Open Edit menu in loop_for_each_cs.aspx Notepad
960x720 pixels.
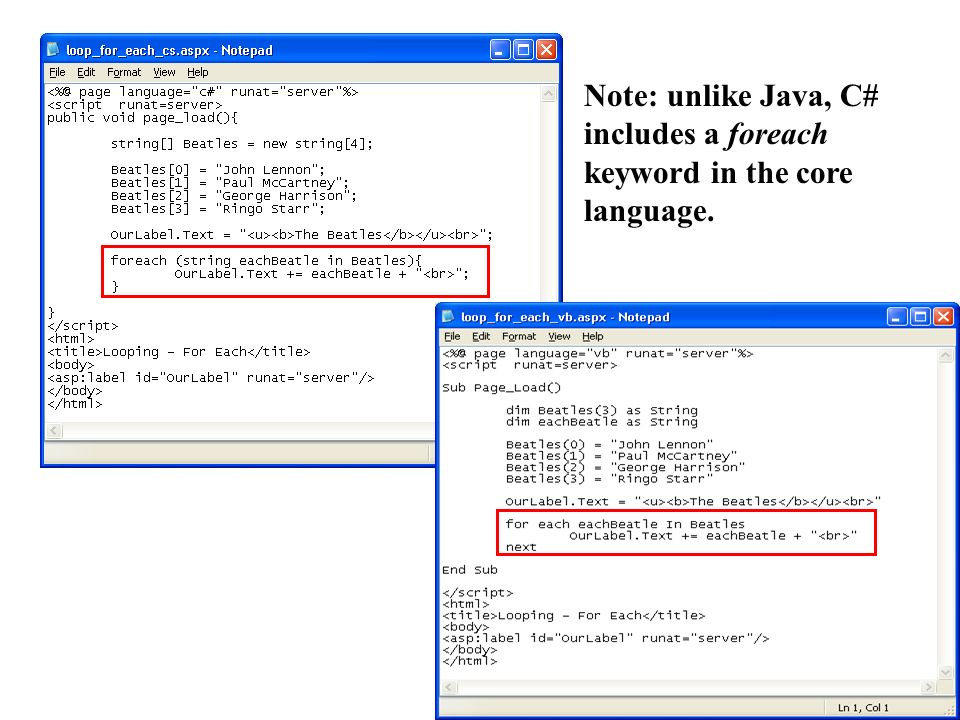tap(86, 72)
